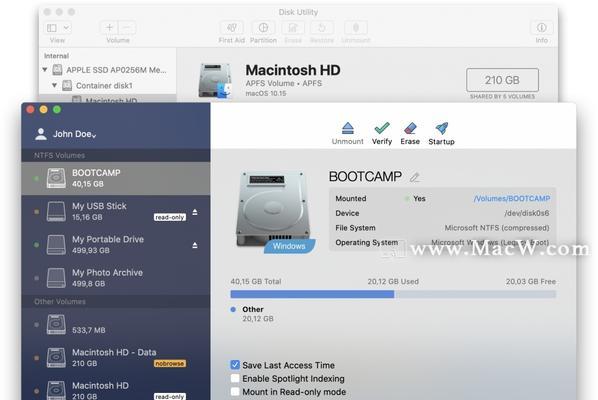Viewport: 598px width, 400px height.
Task: Select My Photo Archive volume
Action: coord(116,278)
